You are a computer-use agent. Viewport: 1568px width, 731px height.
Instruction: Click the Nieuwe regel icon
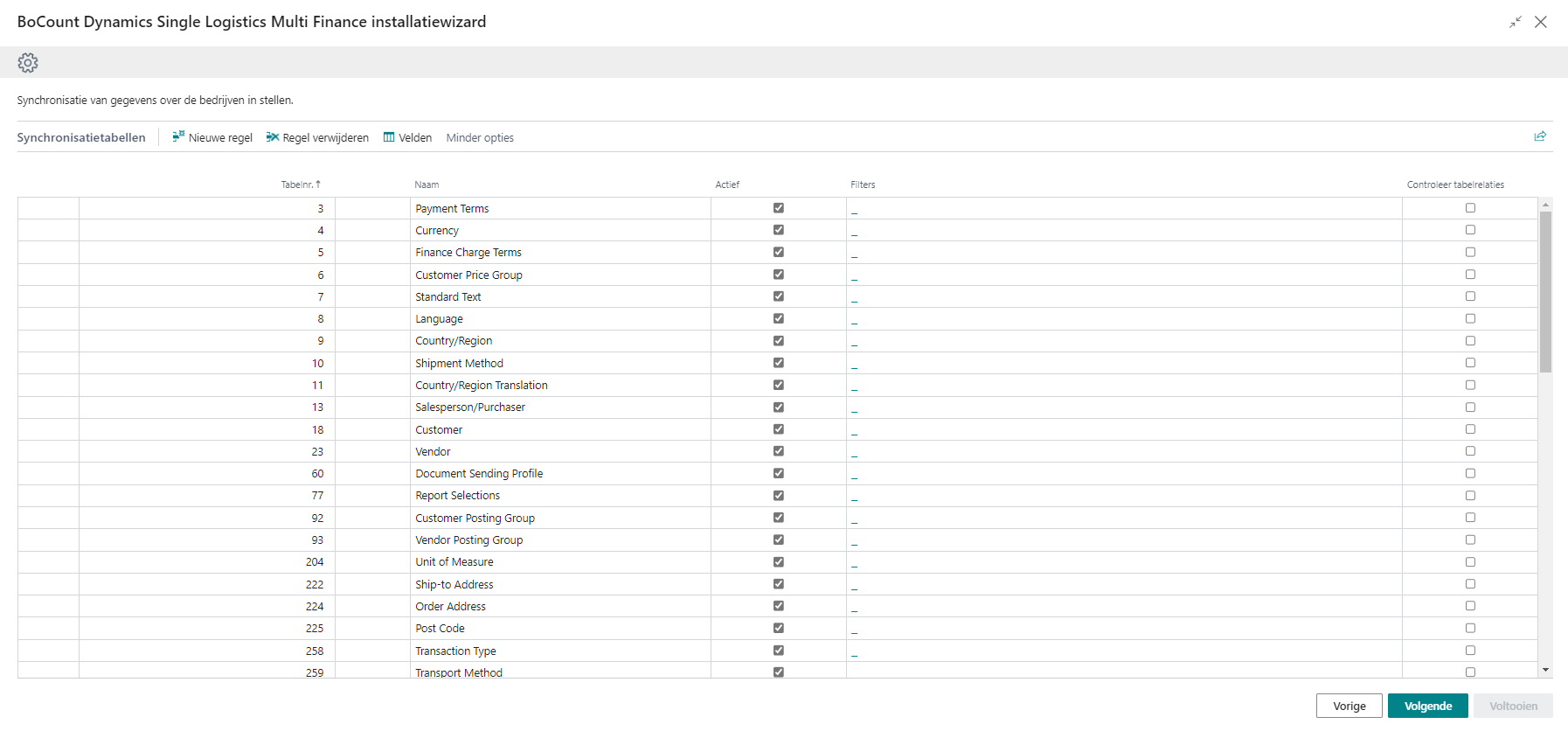click(x=178, y=137)
